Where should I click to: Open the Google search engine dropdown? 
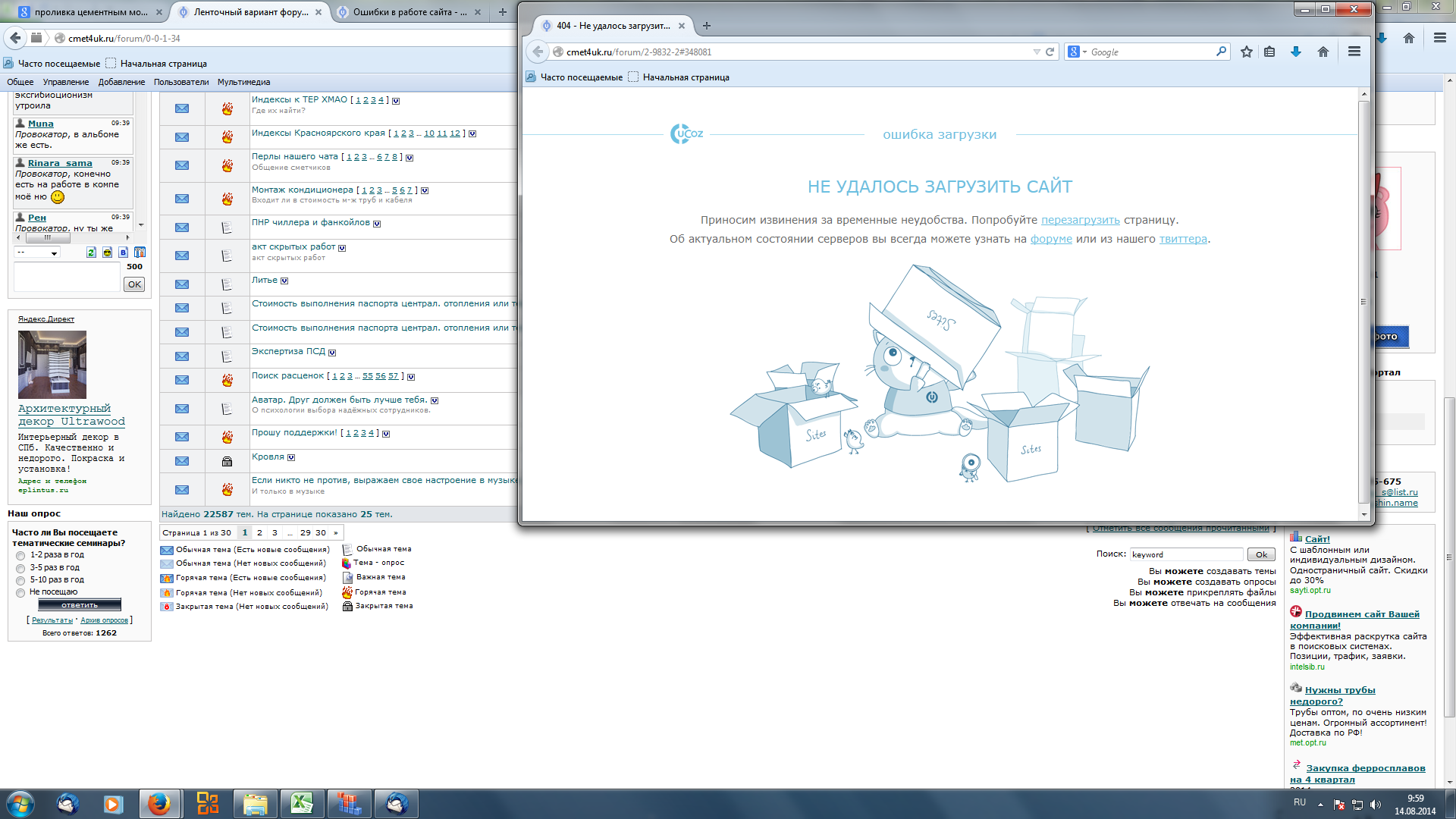coord(1078,52)
